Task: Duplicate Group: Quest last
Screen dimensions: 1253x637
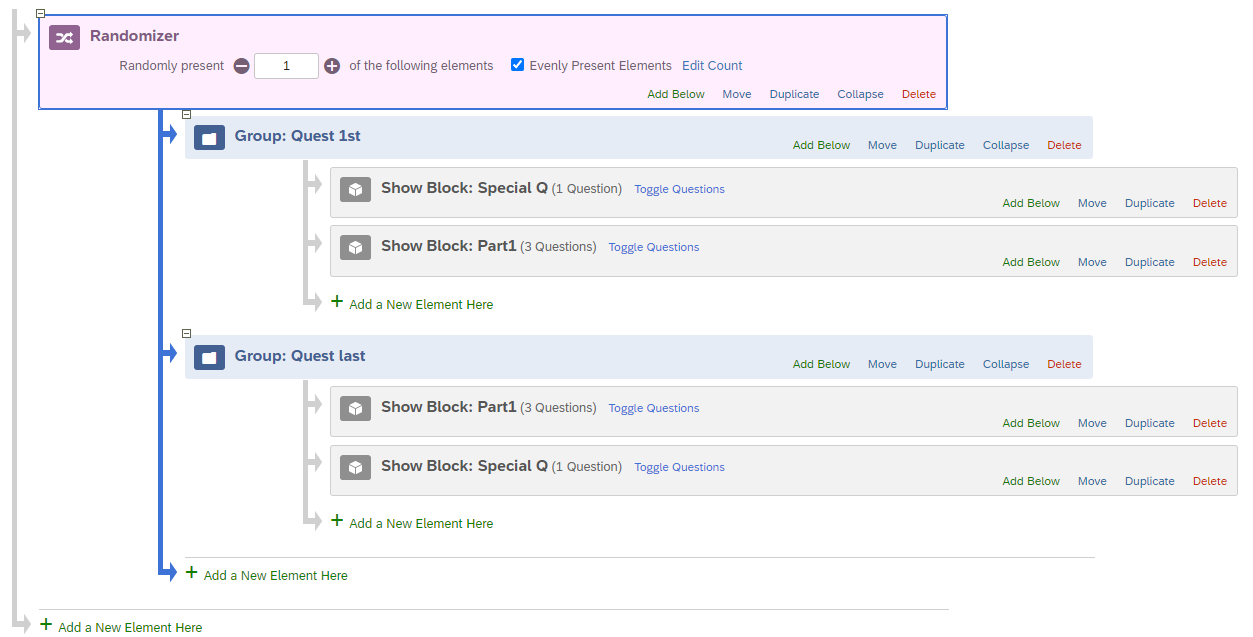Action: point(940,364)
